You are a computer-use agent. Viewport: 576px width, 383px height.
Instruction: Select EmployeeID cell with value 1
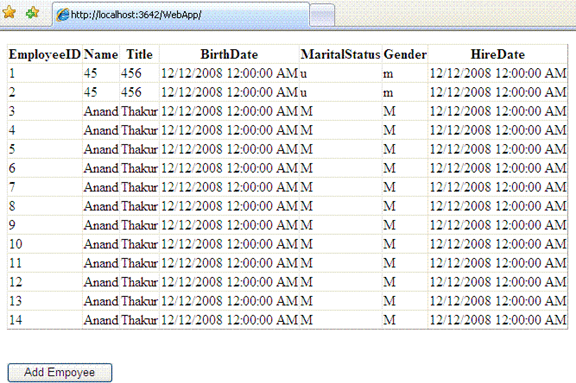tap(45, 73)
